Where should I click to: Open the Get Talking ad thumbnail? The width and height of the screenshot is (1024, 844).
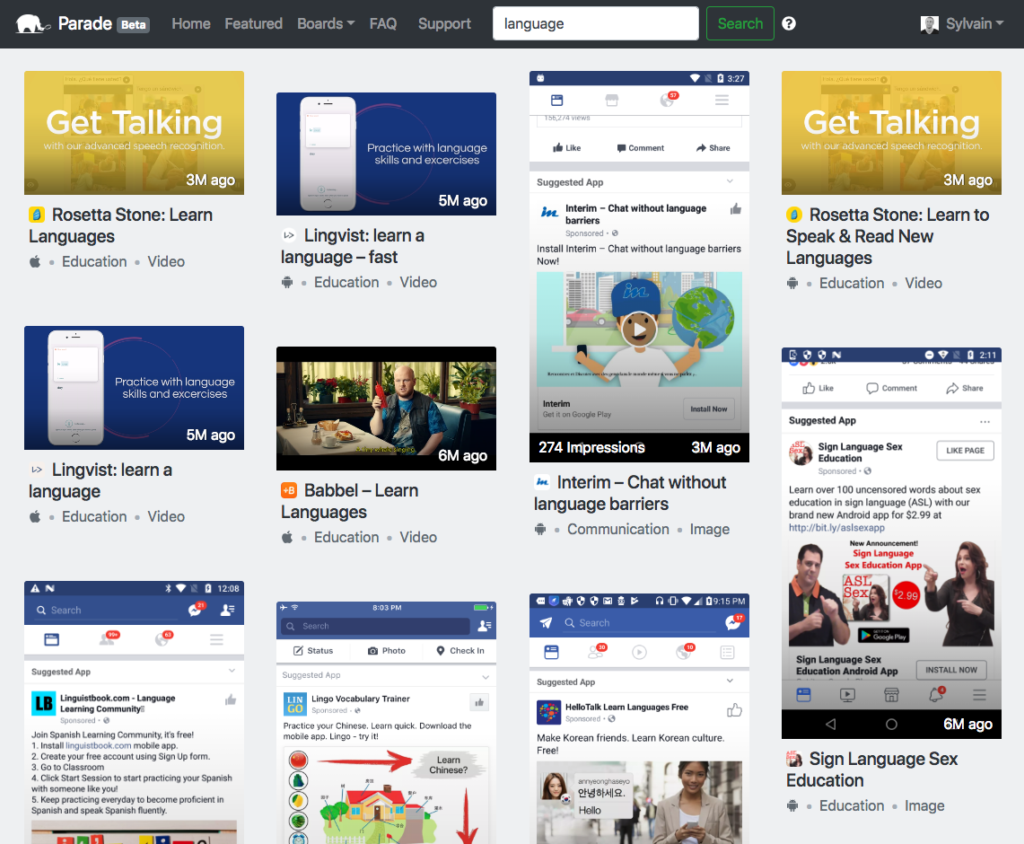(134, 132)
